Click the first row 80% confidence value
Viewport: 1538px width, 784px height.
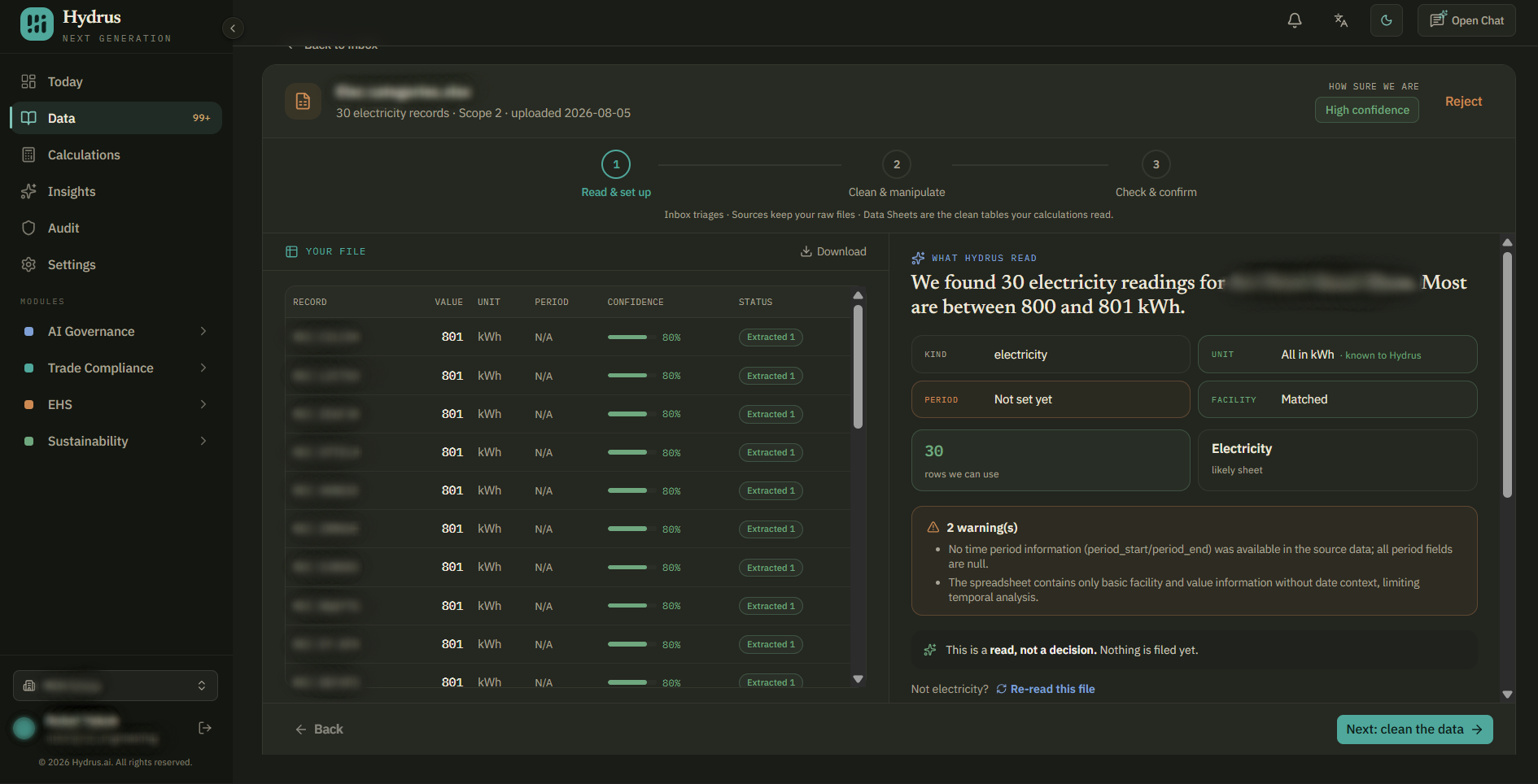click(671, 338)
